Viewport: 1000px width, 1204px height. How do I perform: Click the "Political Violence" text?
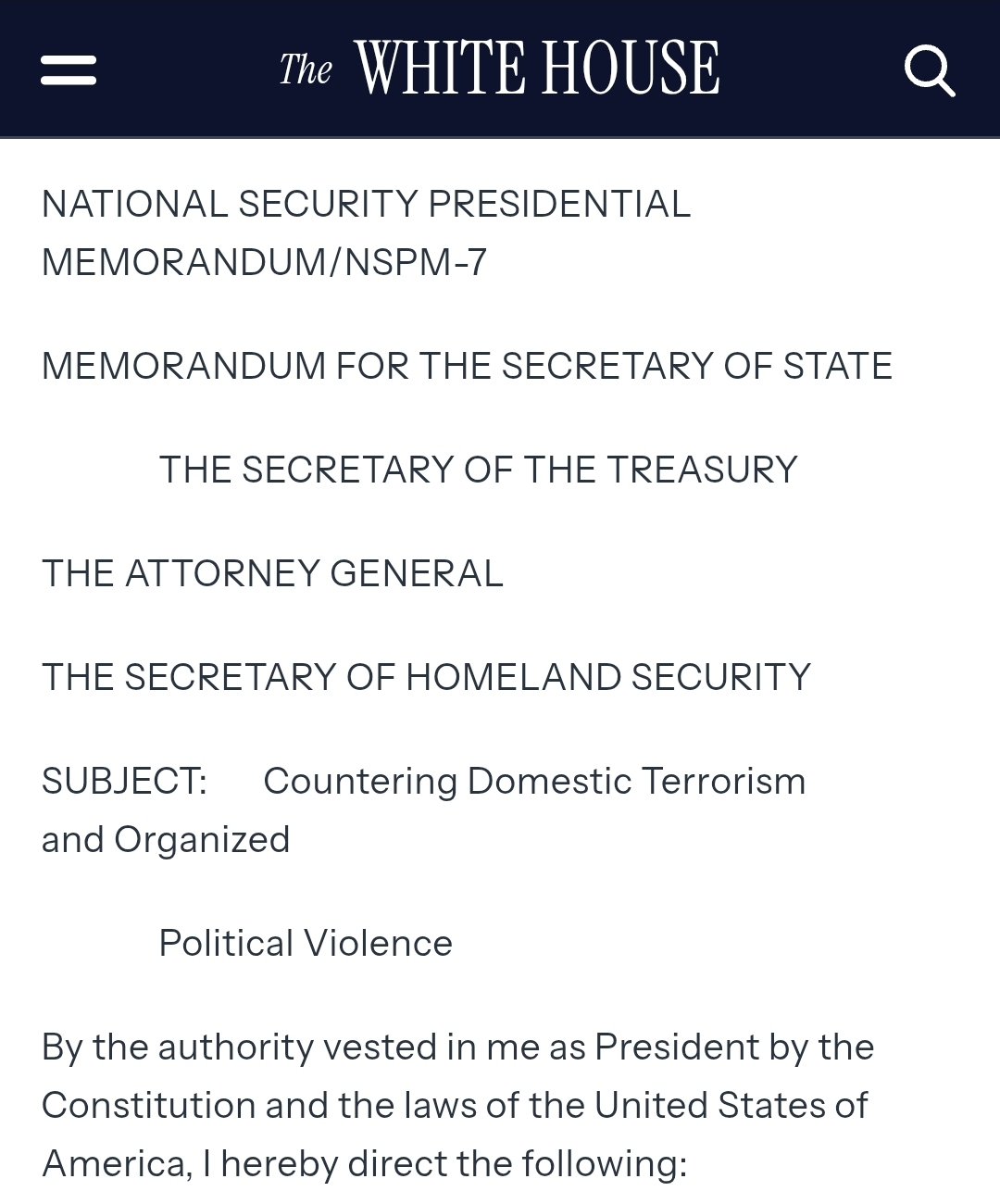(306, 943)
